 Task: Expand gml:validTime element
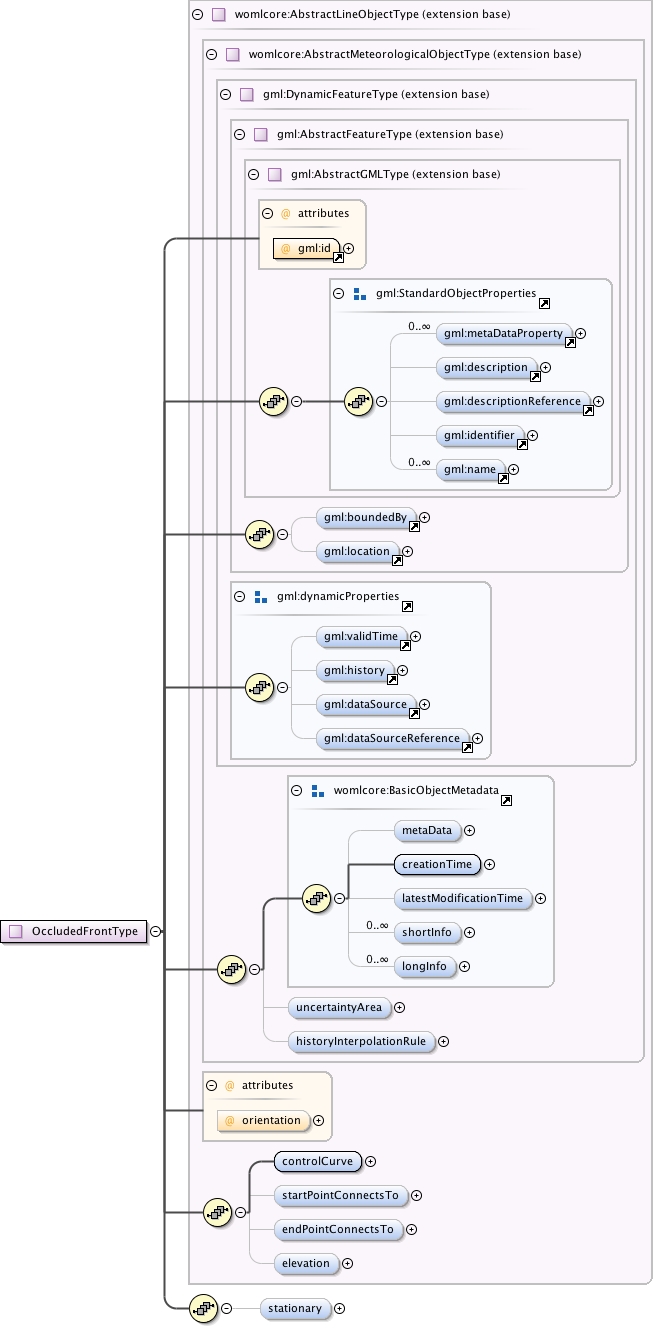click(x=415, y=636)
